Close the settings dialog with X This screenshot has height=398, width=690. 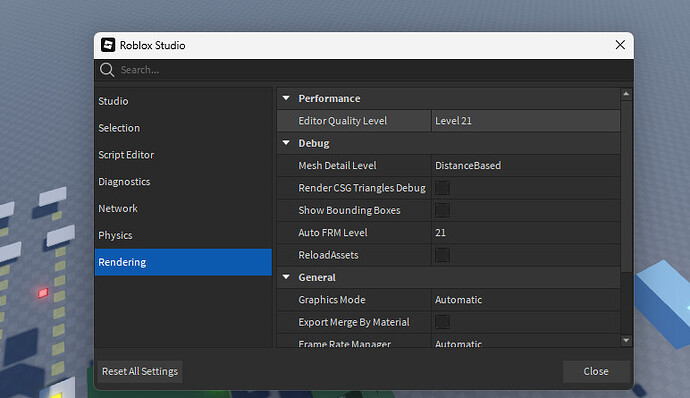[x=620, y=45]
